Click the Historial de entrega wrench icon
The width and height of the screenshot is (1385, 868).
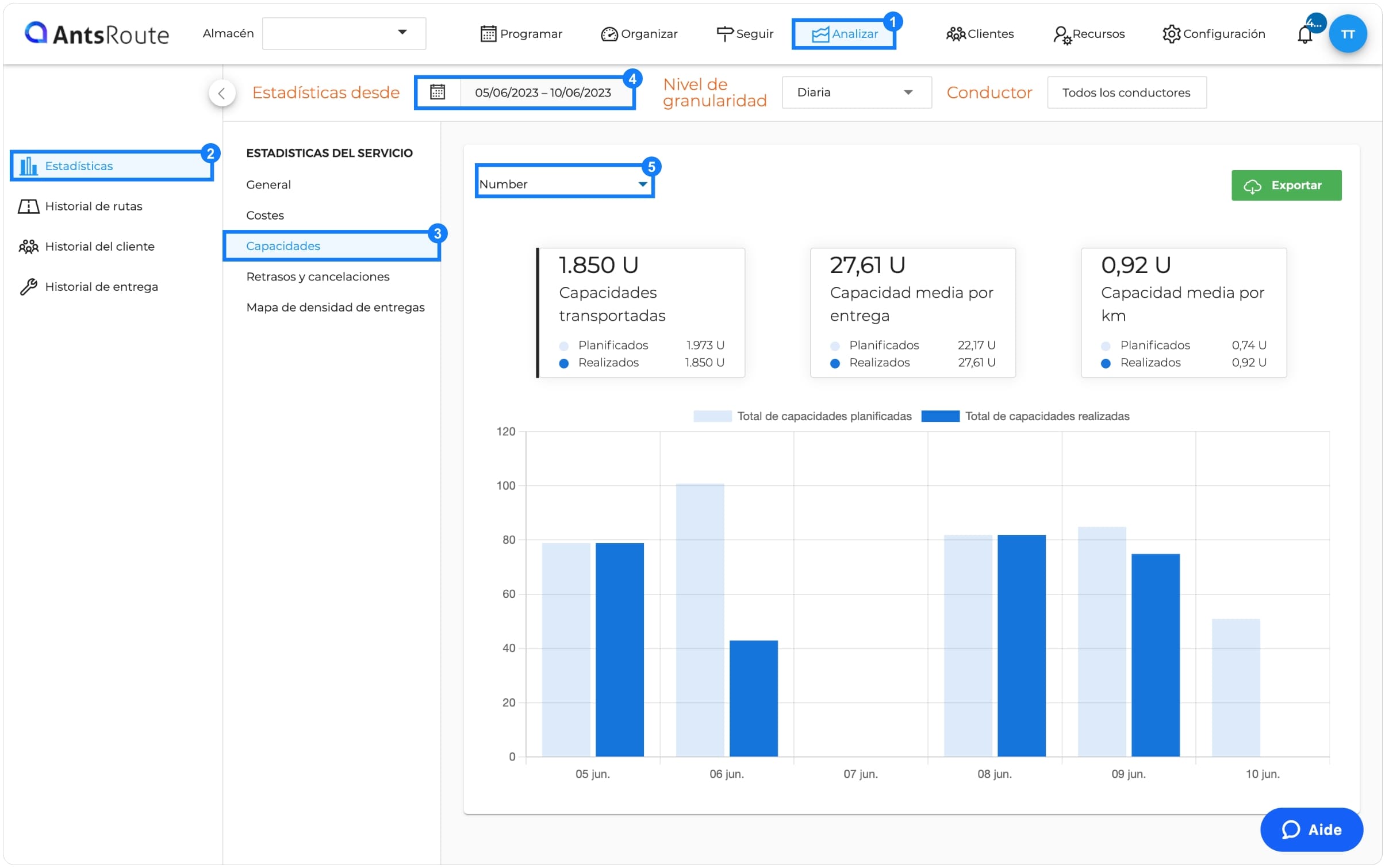pyautogui.click(x=28, y=287)
